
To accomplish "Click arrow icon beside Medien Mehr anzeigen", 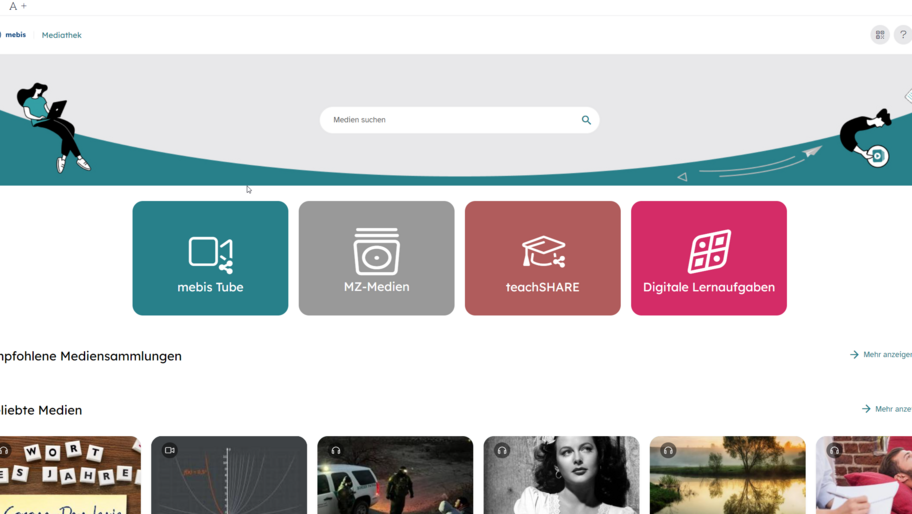I will click(x=866, y=409).
